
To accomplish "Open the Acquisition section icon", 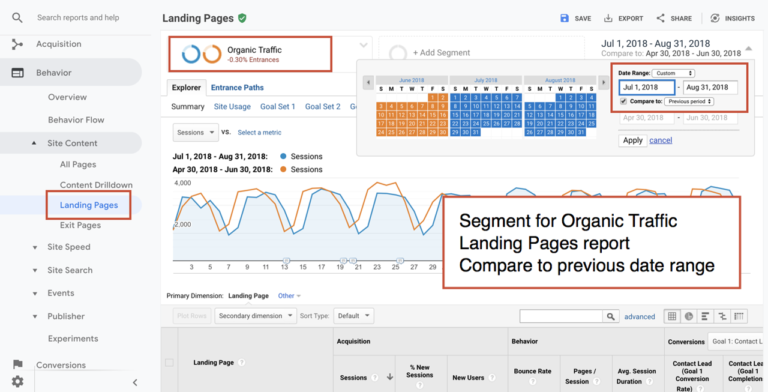I will [x=17, y=45].
